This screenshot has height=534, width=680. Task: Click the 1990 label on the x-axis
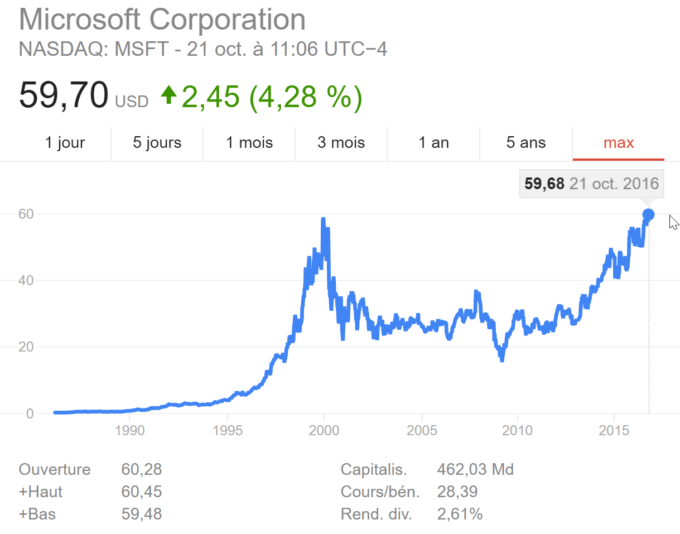click(x=130, y=430)
